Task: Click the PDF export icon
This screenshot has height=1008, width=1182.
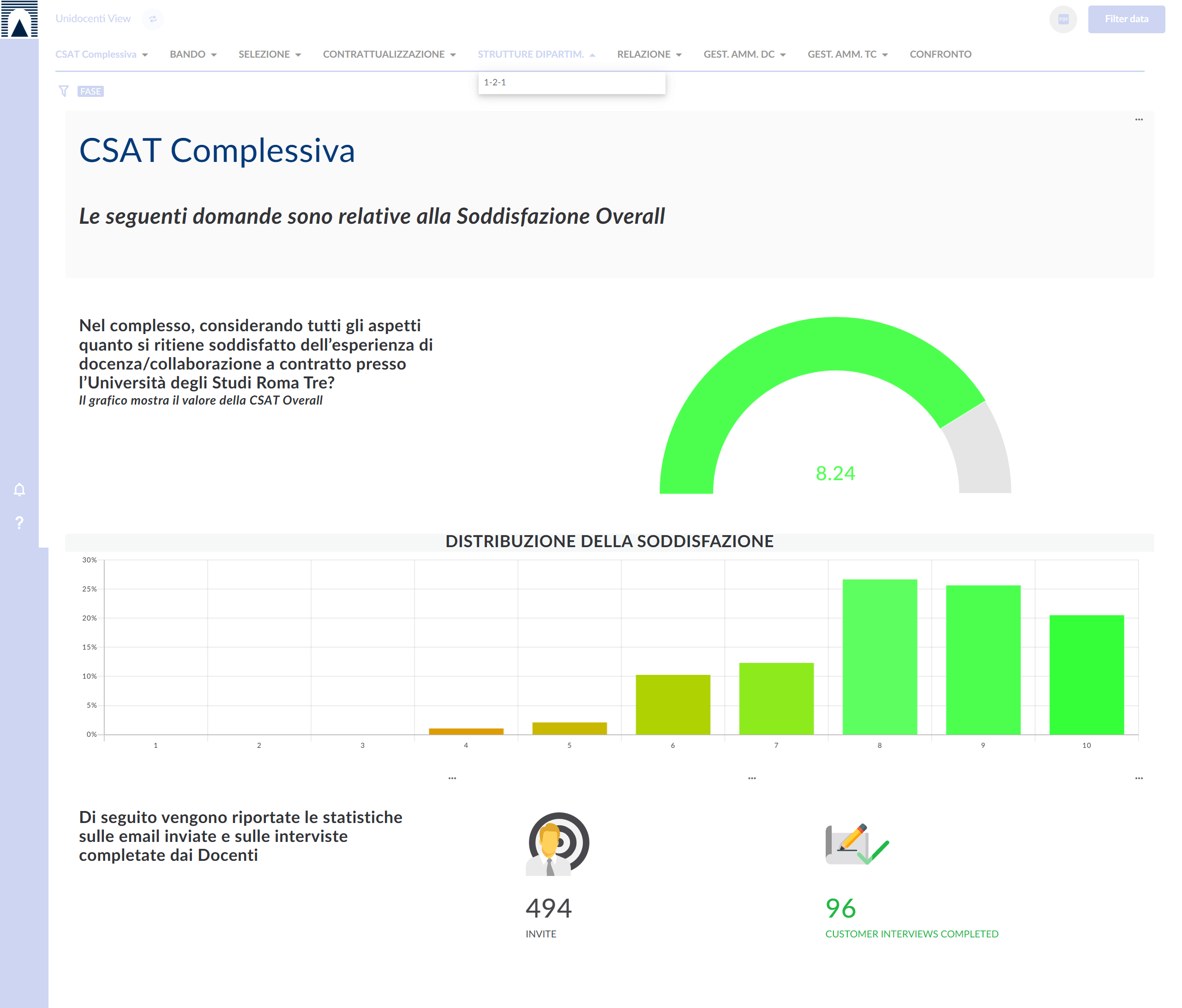Action: (x=1063, y=19)
